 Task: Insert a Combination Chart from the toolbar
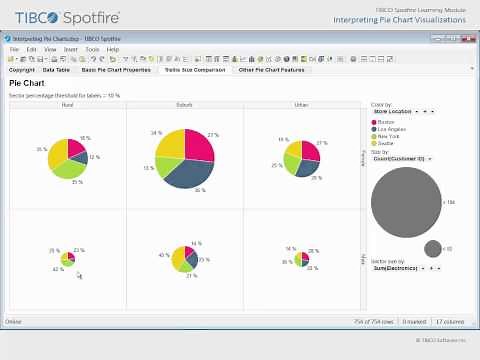(252, 59)
